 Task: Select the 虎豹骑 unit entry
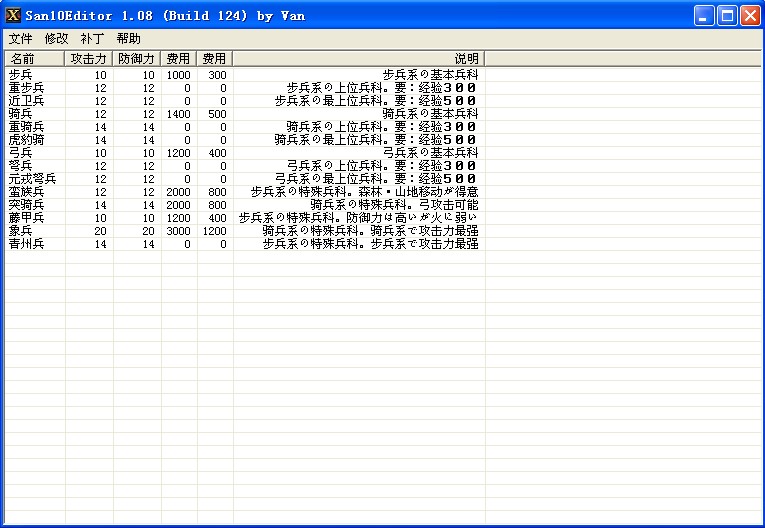26,140
